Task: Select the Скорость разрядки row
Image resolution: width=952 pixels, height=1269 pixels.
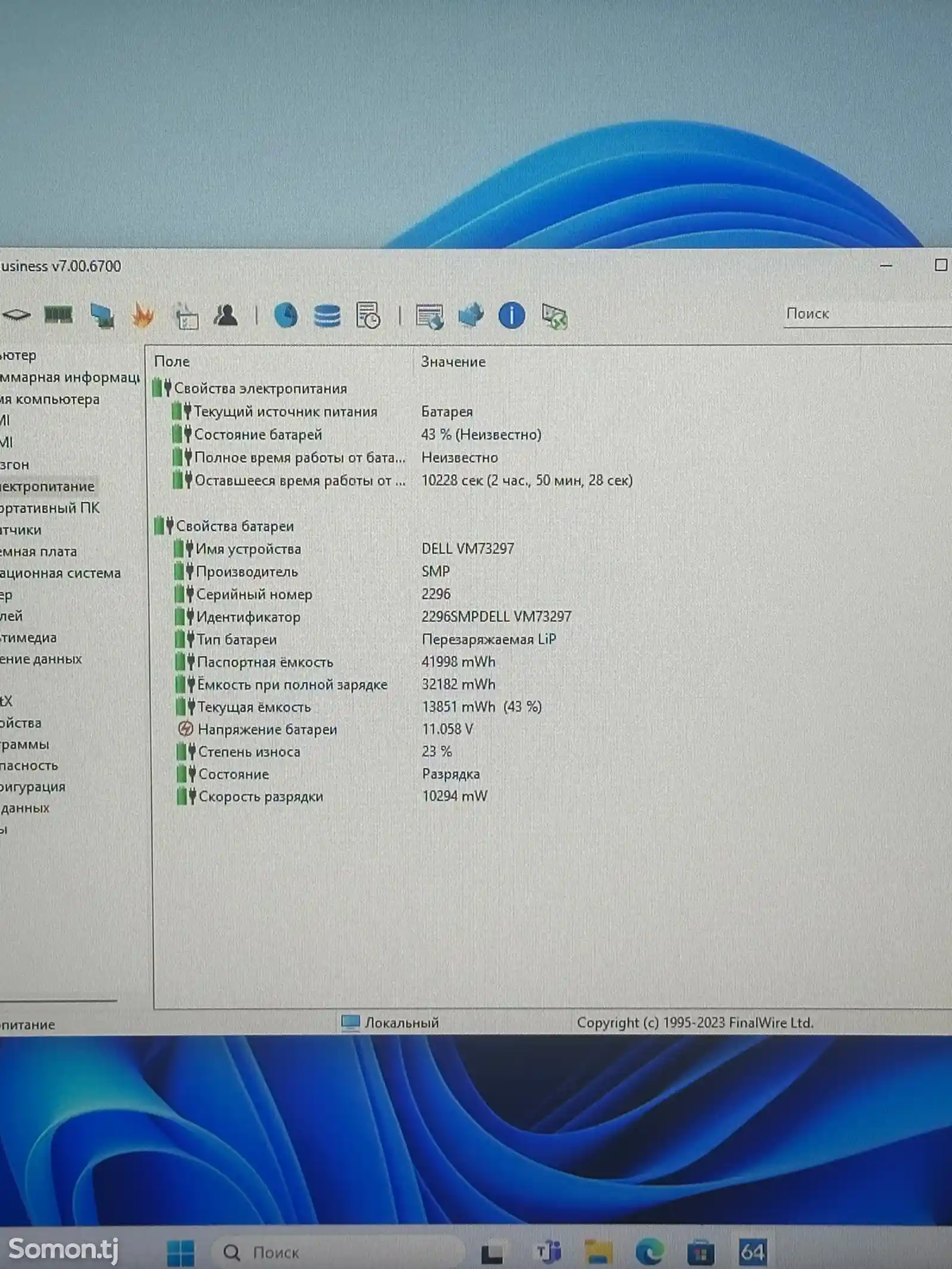Action: pyautogui.click(x=333, y=796)
